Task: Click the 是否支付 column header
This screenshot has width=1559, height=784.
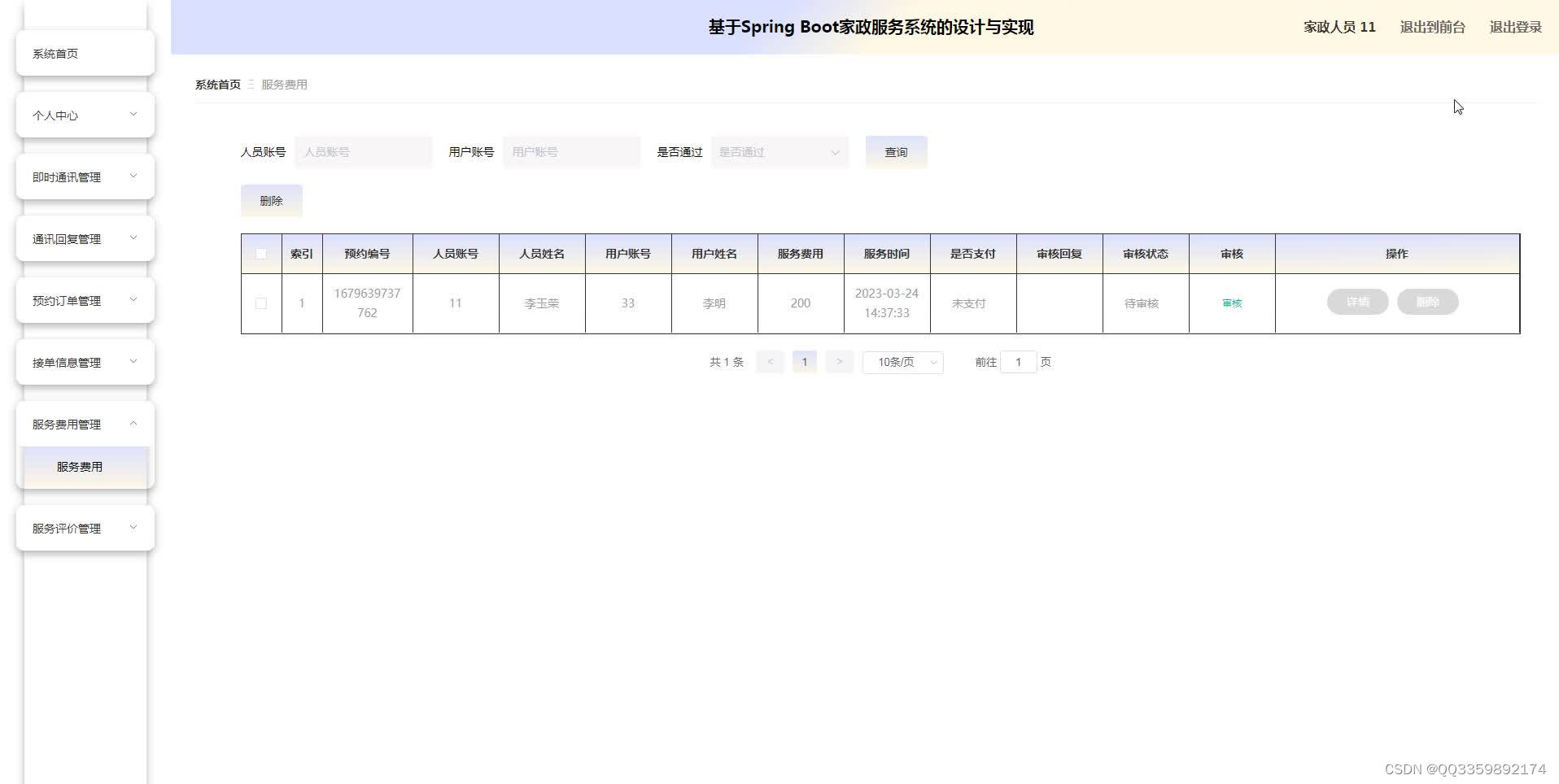Action: [x=973, y=254]
